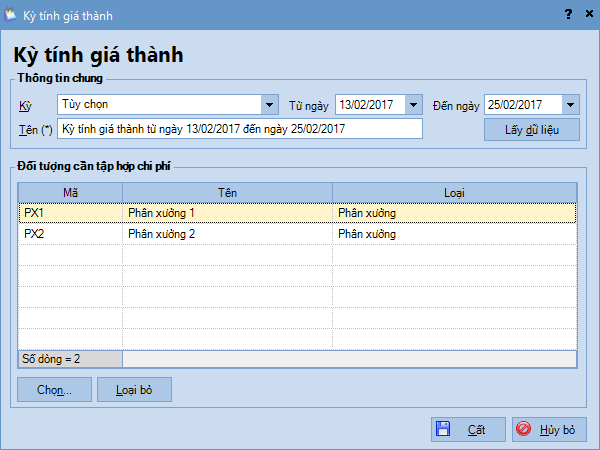Edit the Tên name text field

(240, 129)
